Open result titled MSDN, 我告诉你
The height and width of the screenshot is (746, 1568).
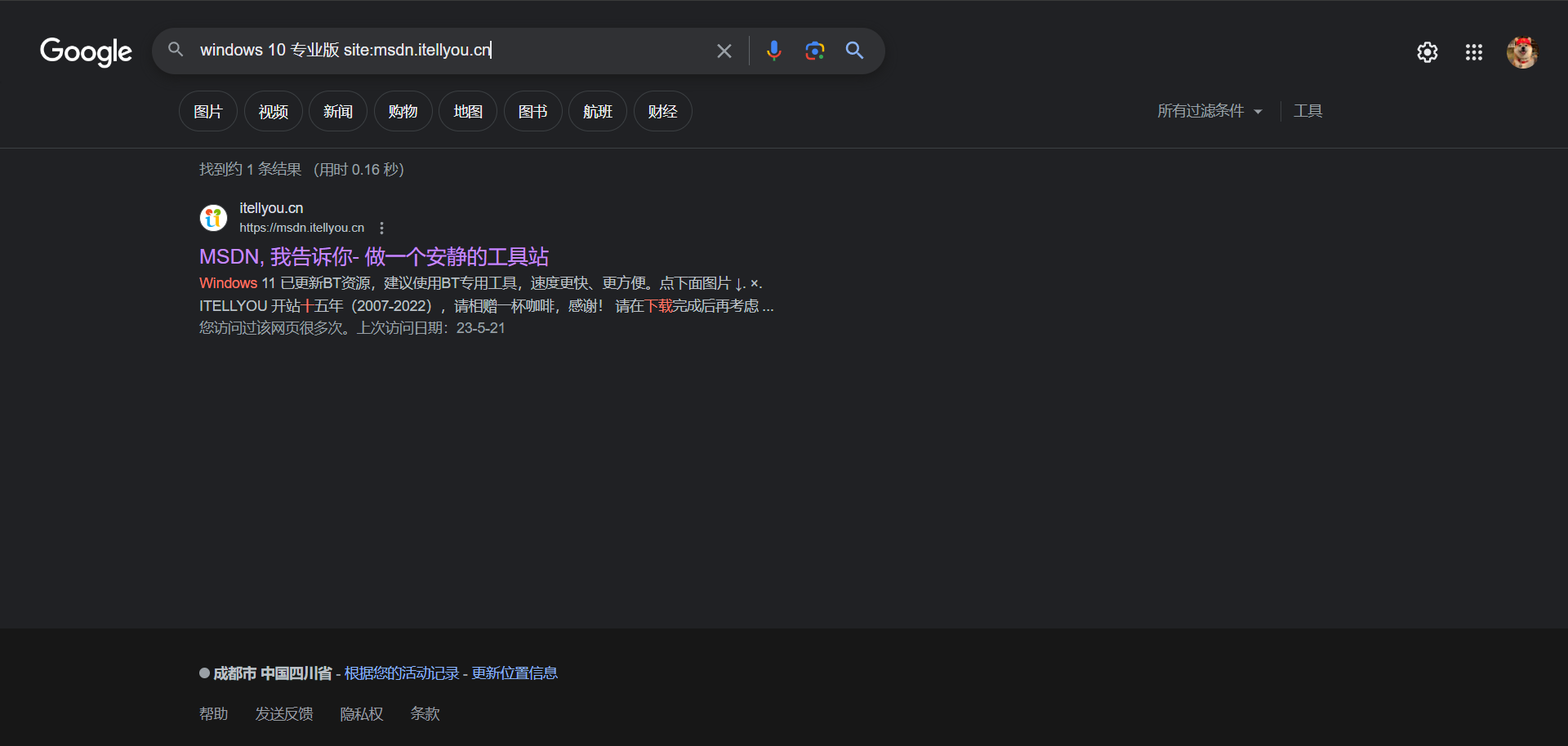click(374, 257)
